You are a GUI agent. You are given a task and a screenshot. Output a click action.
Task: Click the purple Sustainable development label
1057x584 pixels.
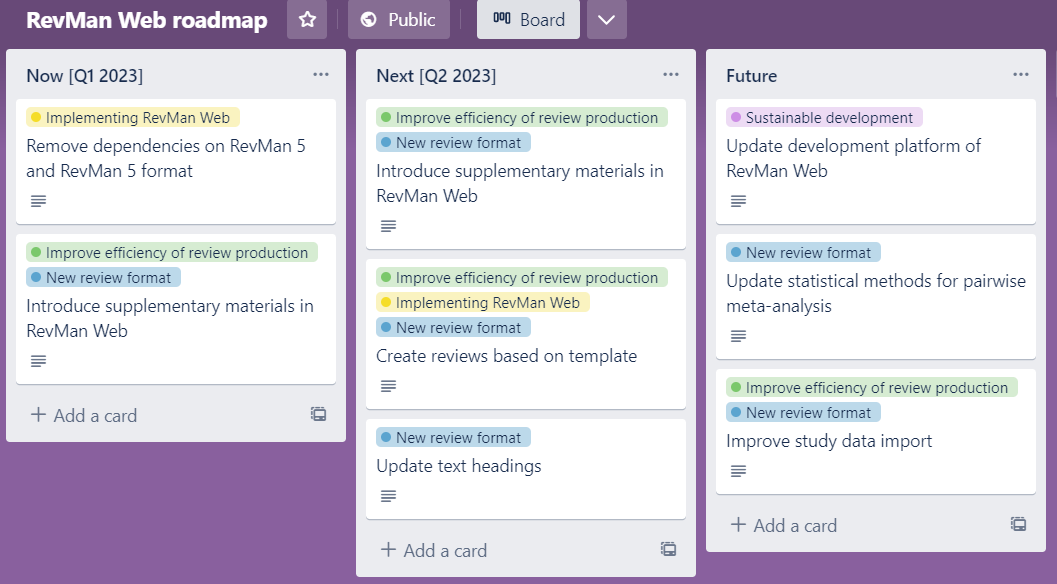824,118
